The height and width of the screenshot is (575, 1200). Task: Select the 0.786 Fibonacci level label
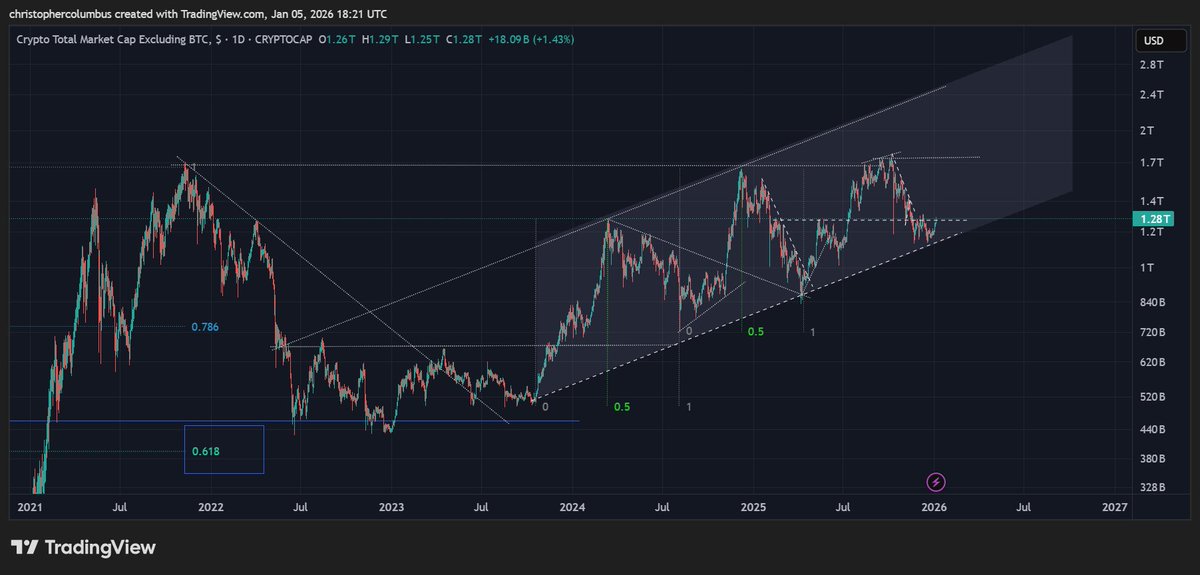(x=205, y=327)
